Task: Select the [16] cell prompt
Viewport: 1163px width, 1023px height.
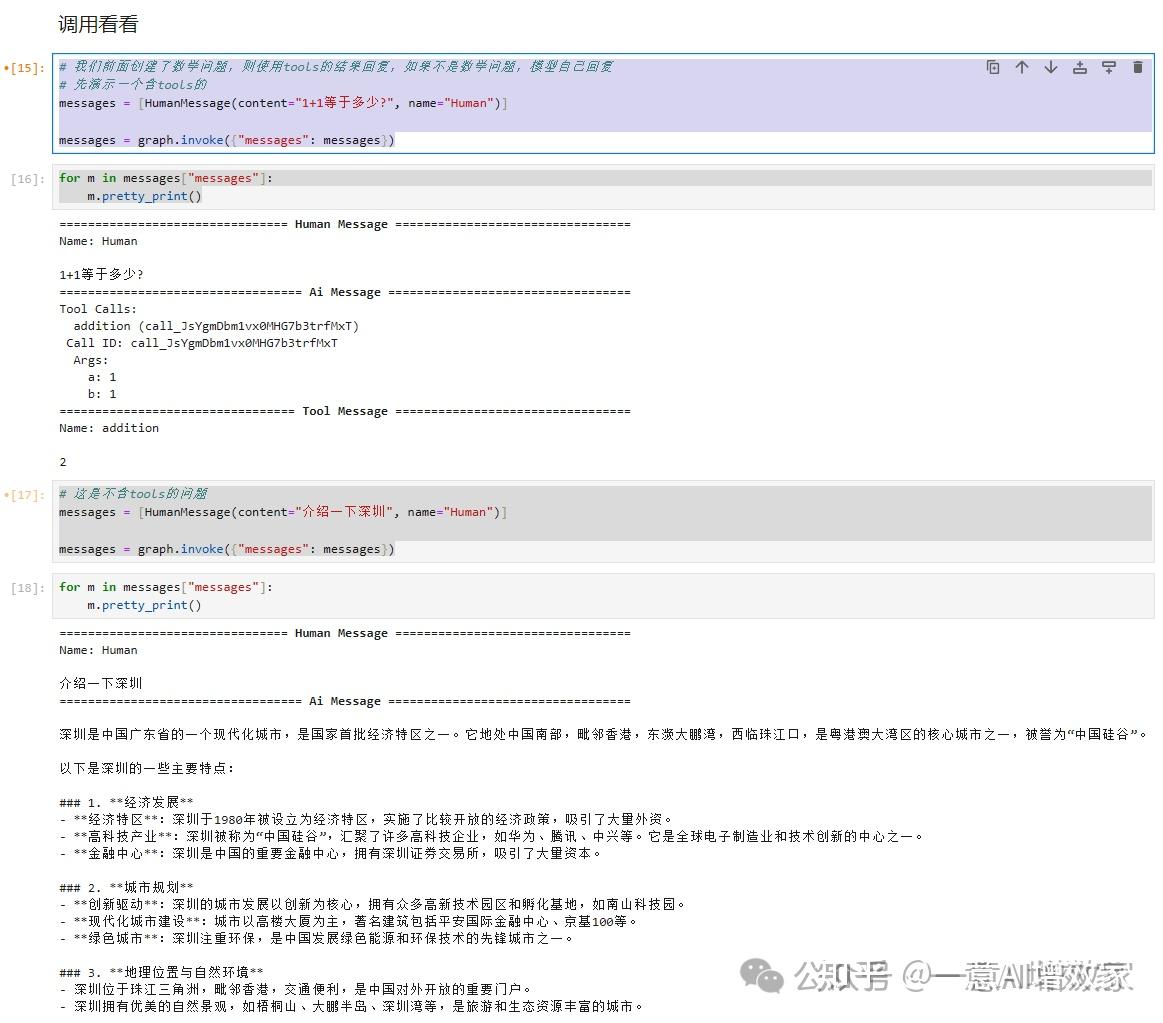Action: pyautogui.click(x=28, y=179)
